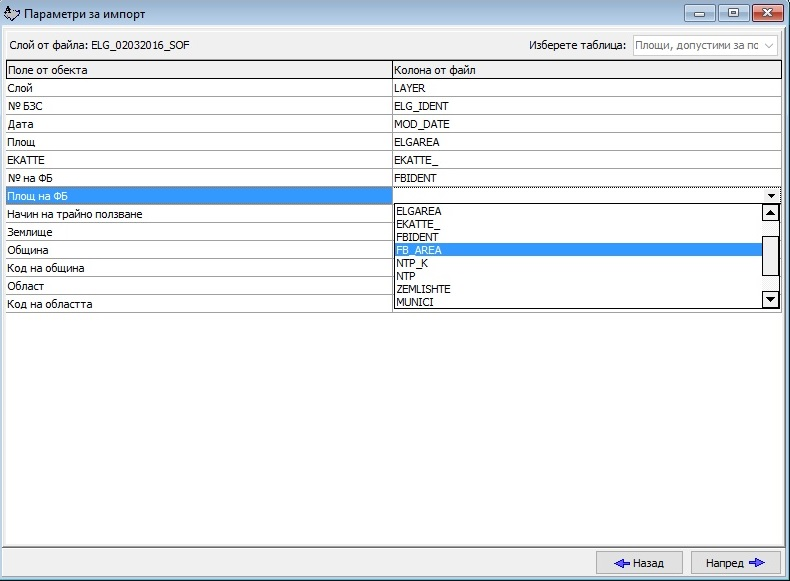
Task: Open the Изберете таблица combo box
Action: tap(705, 45)
